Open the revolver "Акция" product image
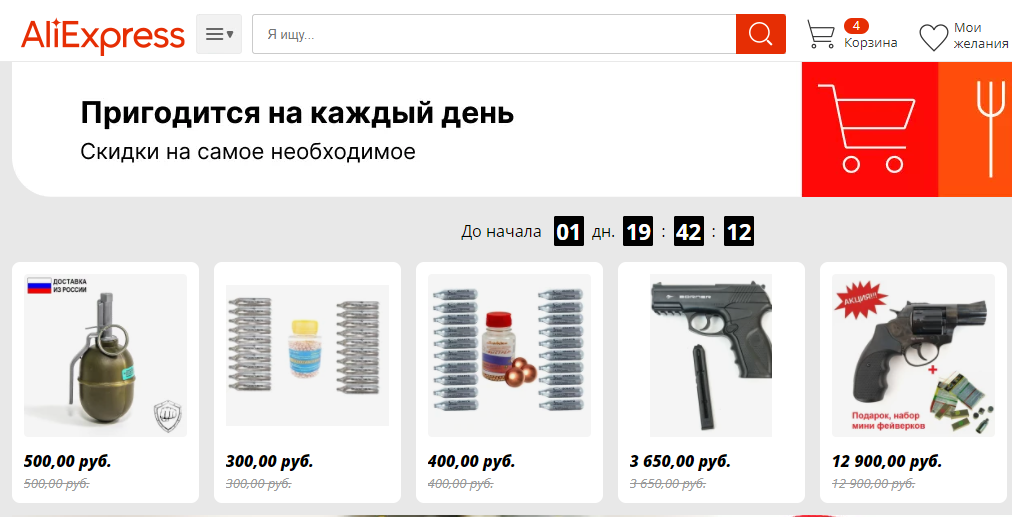Screen dimensions: 1012x517 coord(913,355)
